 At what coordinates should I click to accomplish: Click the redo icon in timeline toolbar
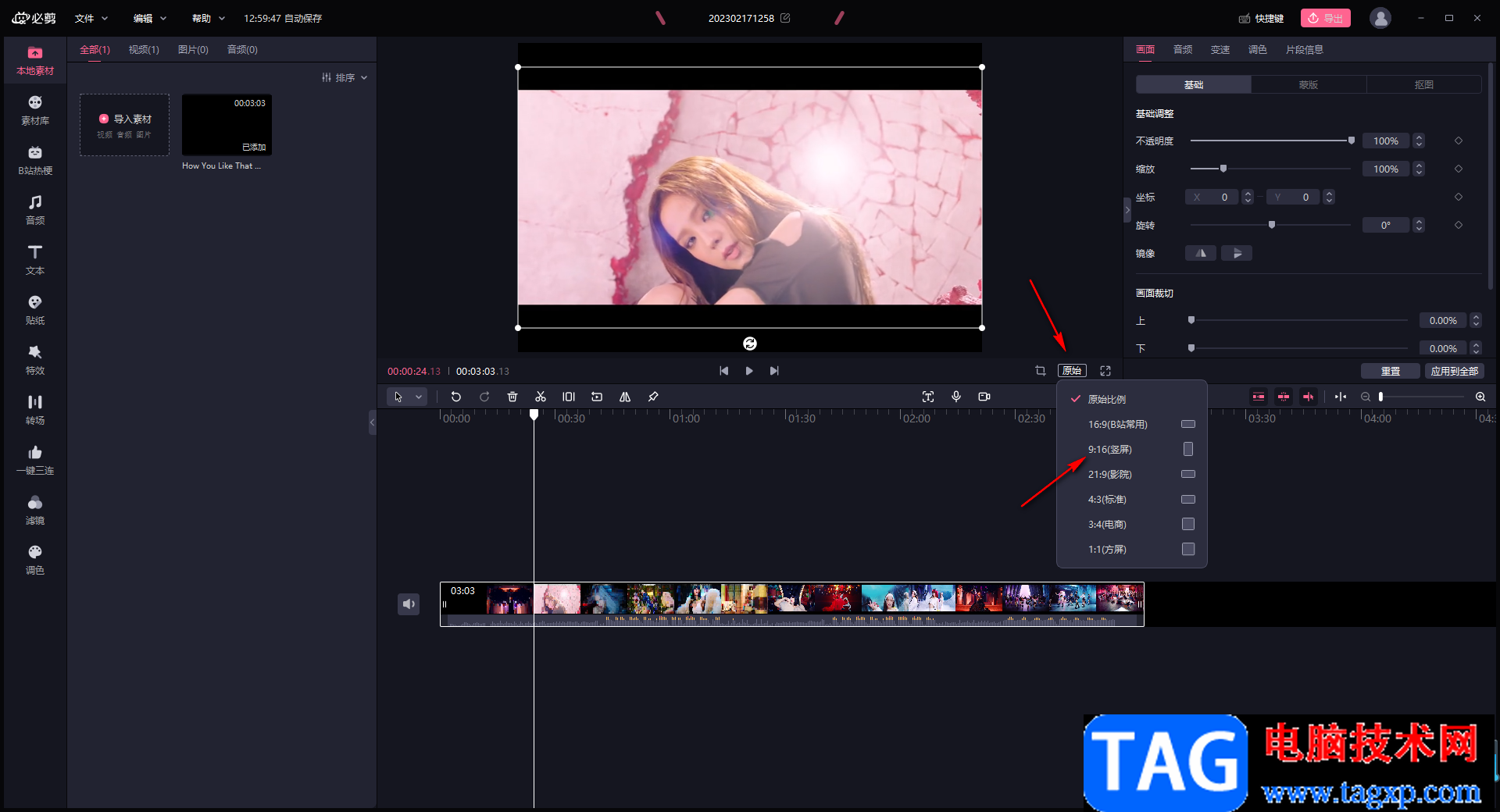(484, 397)
